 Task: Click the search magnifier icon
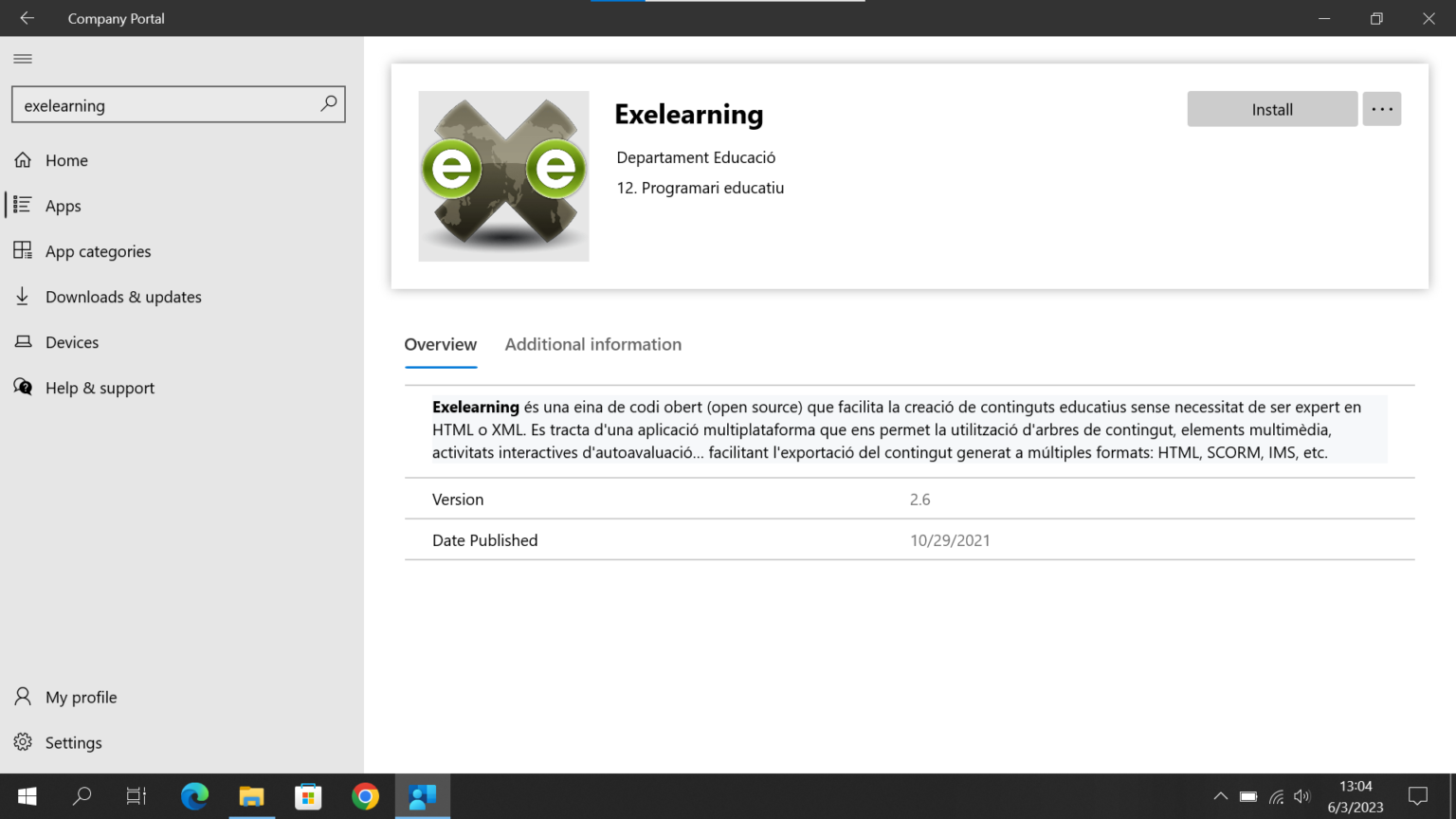coord(327,104)
